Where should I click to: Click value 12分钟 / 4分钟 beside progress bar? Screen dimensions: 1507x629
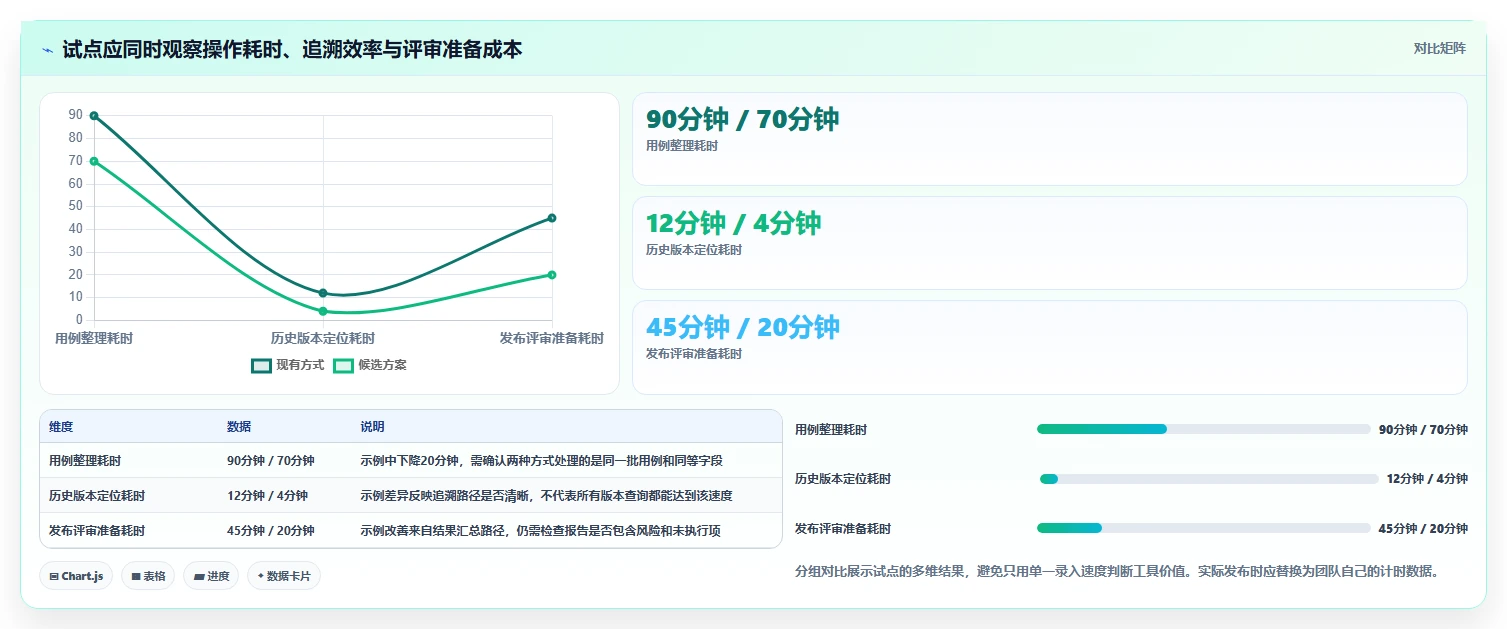[x=1427, y=479]
